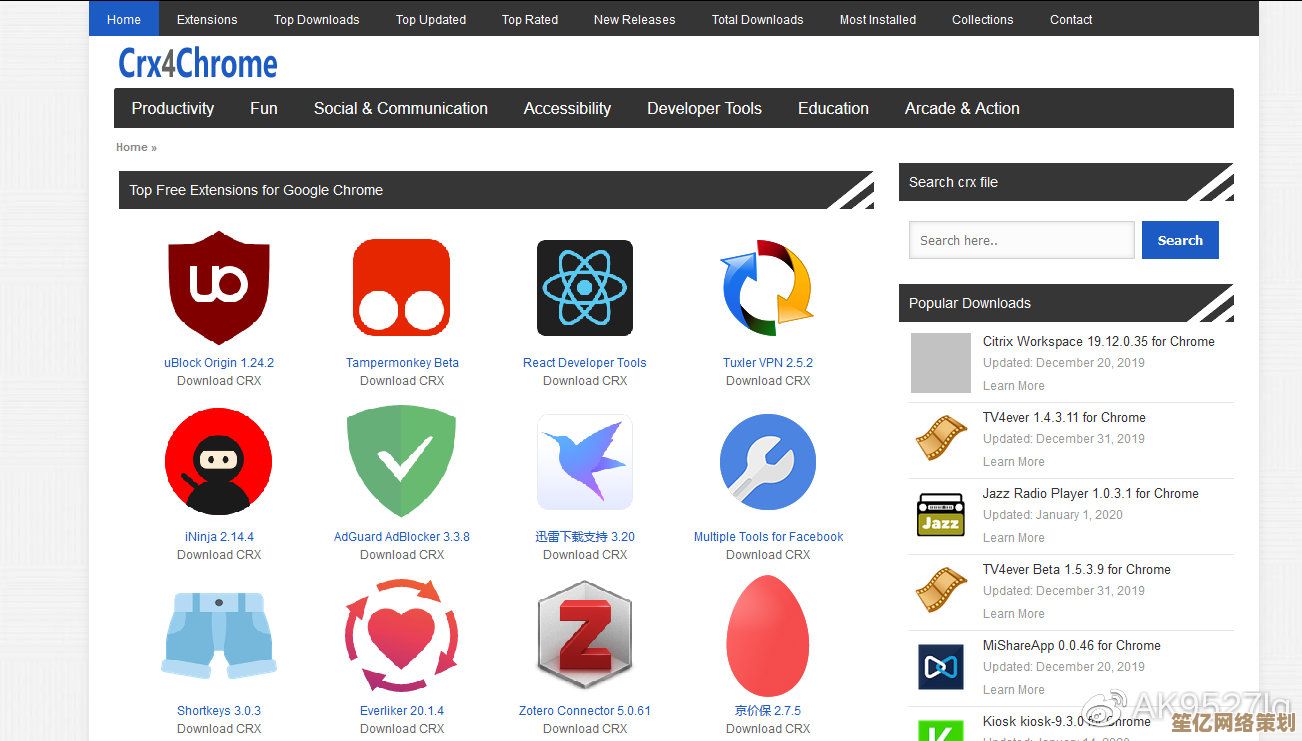Open TV4ever 1.4.3.11 for Chrome link
This screenshot has height=741, width=1302.
click(1064, 418)
